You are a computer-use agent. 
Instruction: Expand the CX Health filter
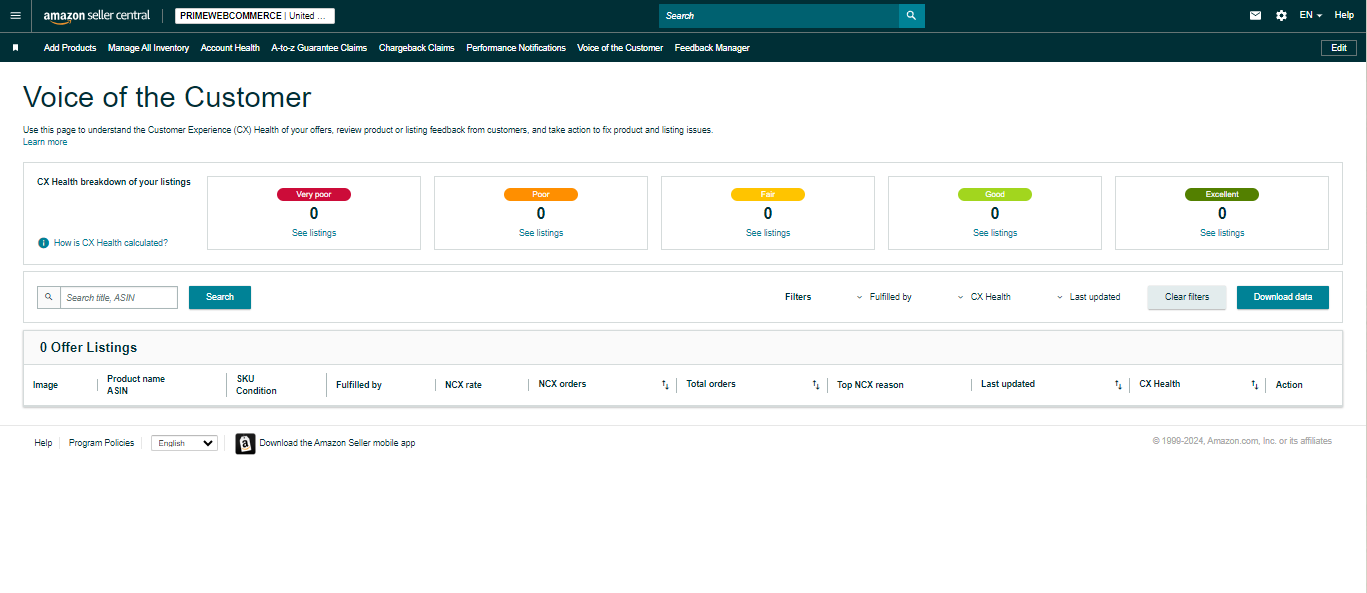(x=984, y=297)
